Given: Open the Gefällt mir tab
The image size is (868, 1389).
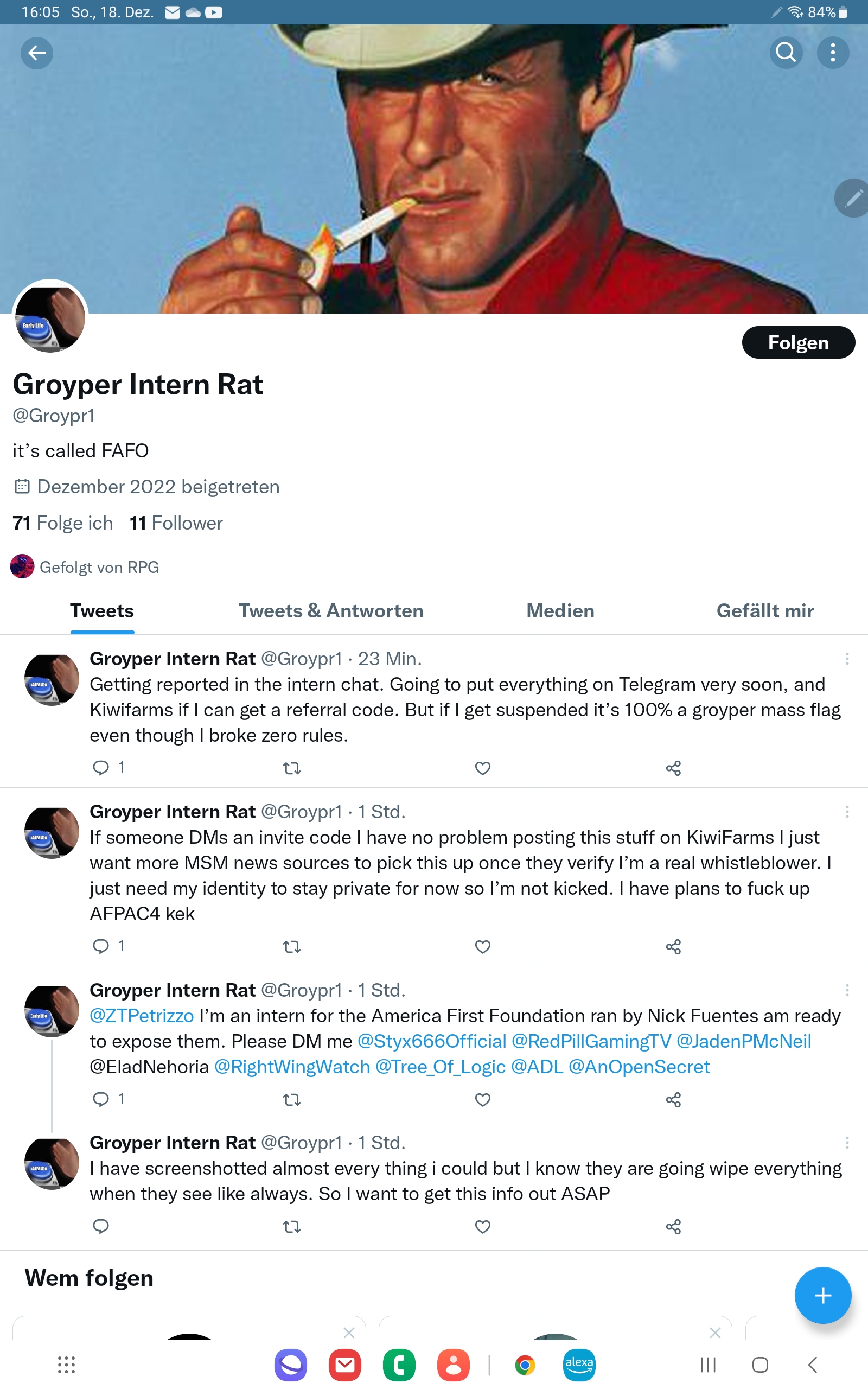Looking at the screenshot, I should (x=765, y=611).
